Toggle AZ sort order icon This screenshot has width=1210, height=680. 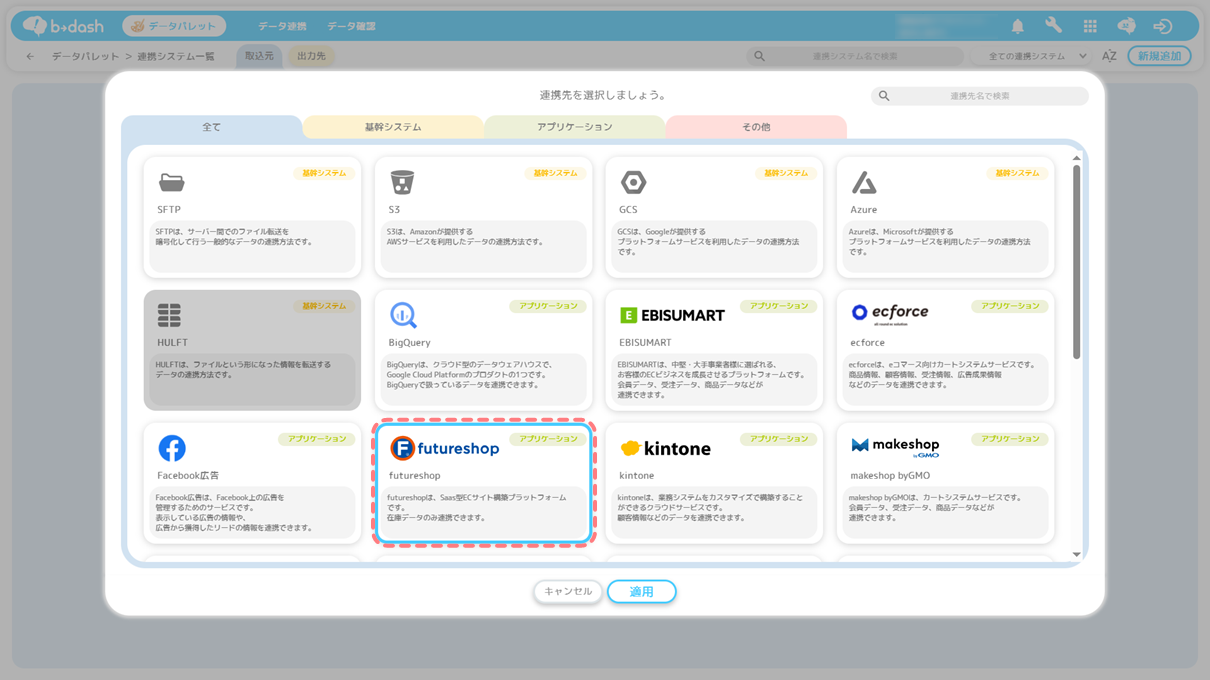coord(1109,56)
